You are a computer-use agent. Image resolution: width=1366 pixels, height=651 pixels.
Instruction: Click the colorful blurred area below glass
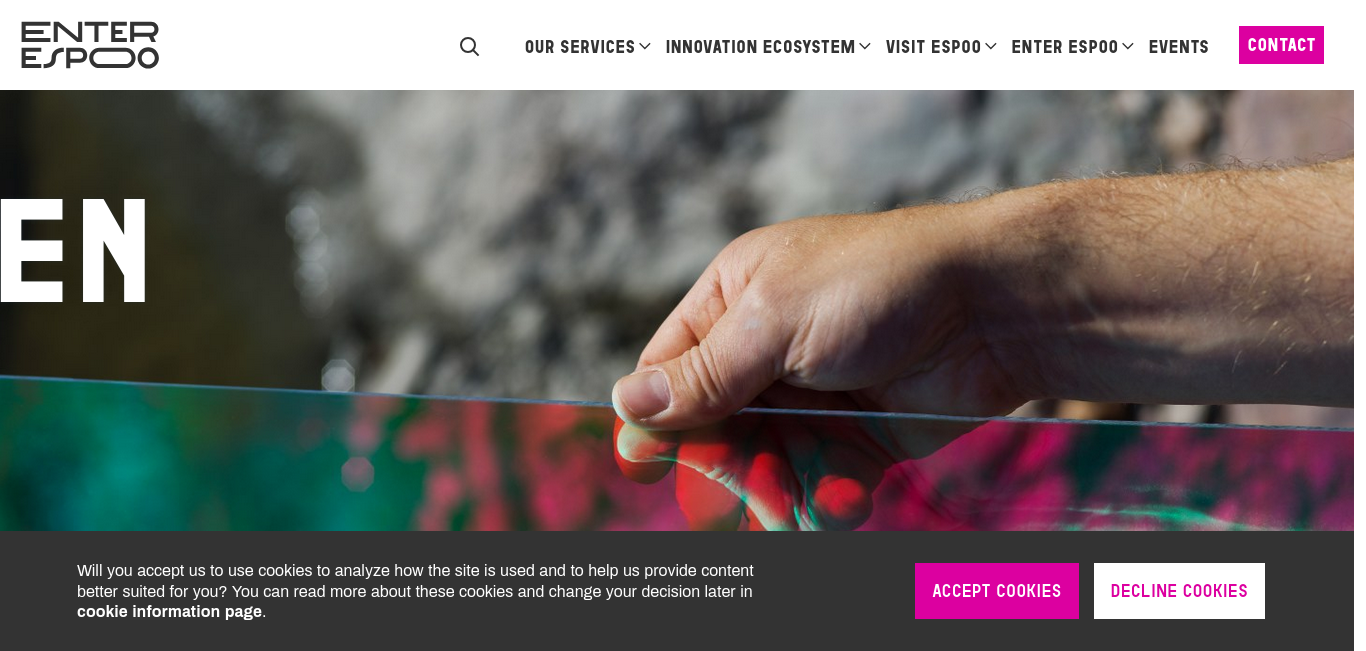[300, 460]
